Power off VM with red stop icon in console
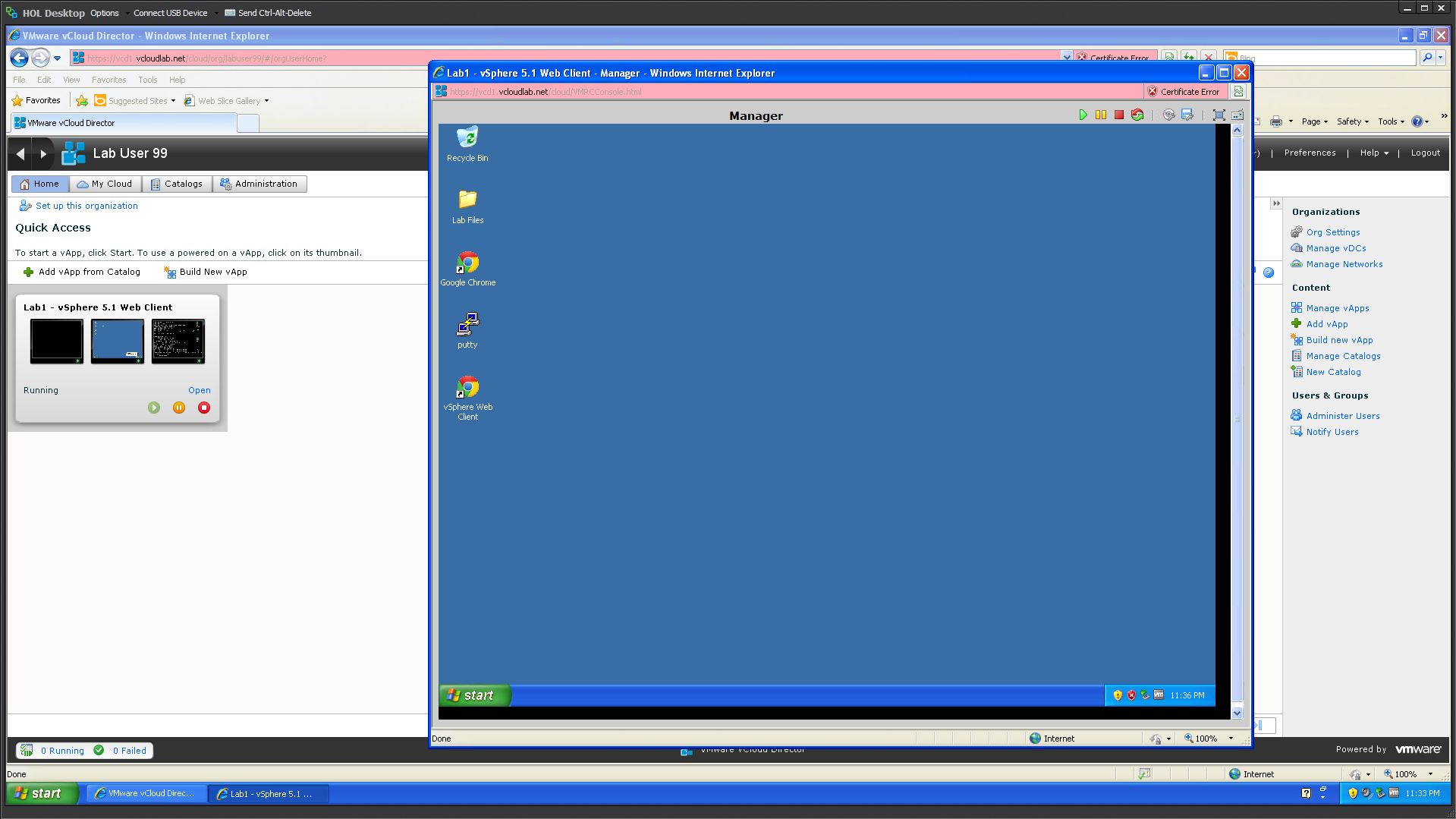Viewport: 1456px width, 819px height. point(1118,115)
